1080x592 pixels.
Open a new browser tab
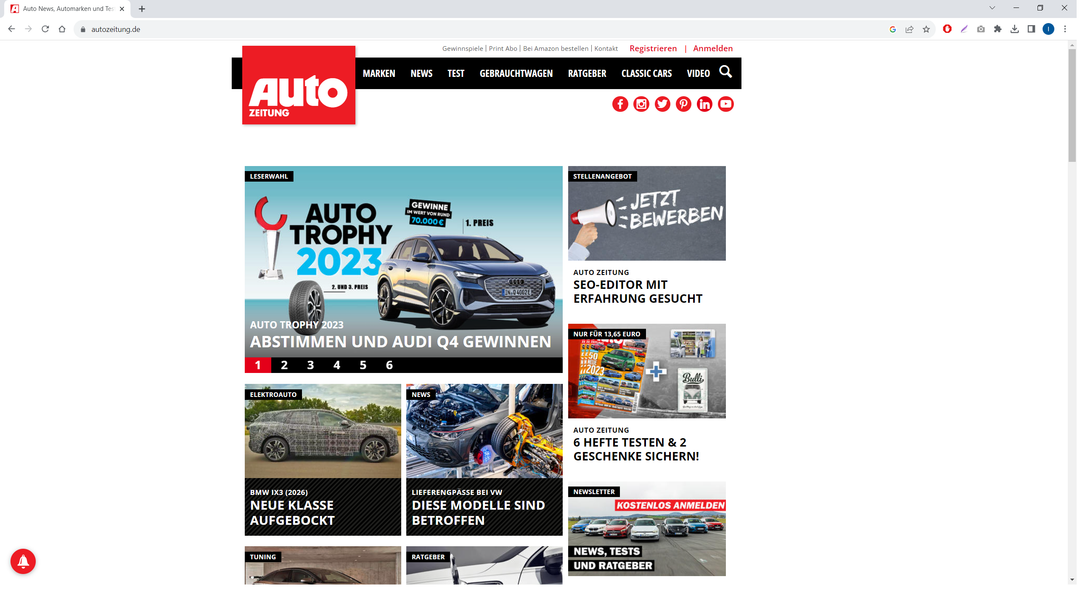coord(142,9)
